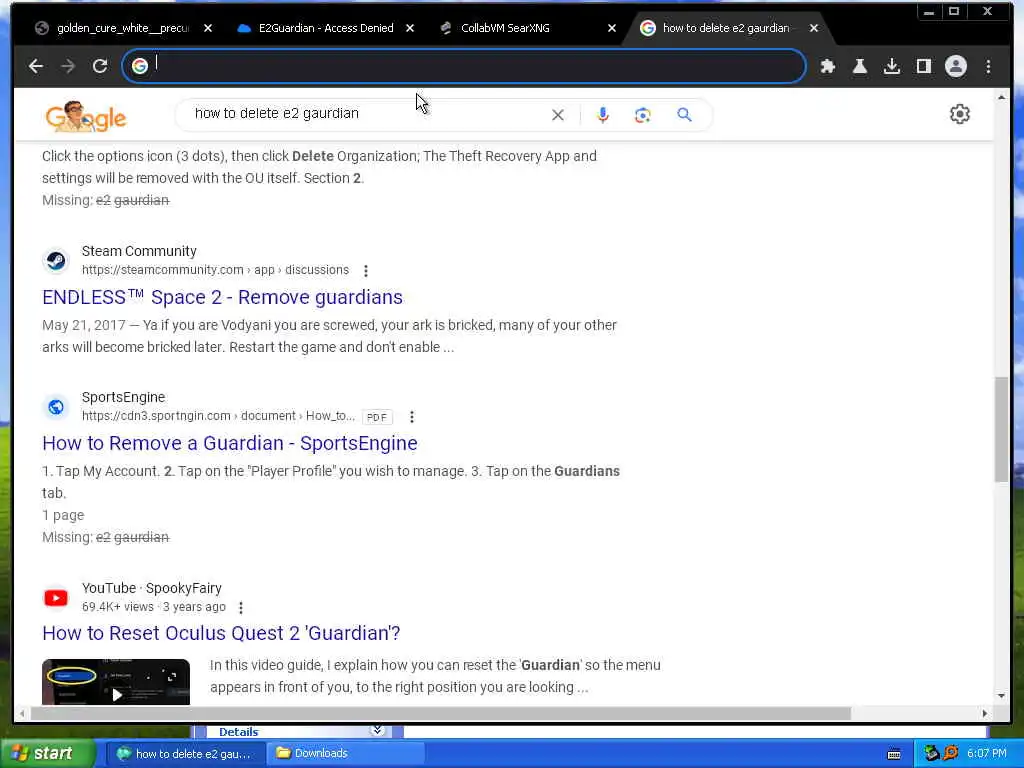
Task: Click the Google icon in address bar
Action: click(x=140, y=66)
